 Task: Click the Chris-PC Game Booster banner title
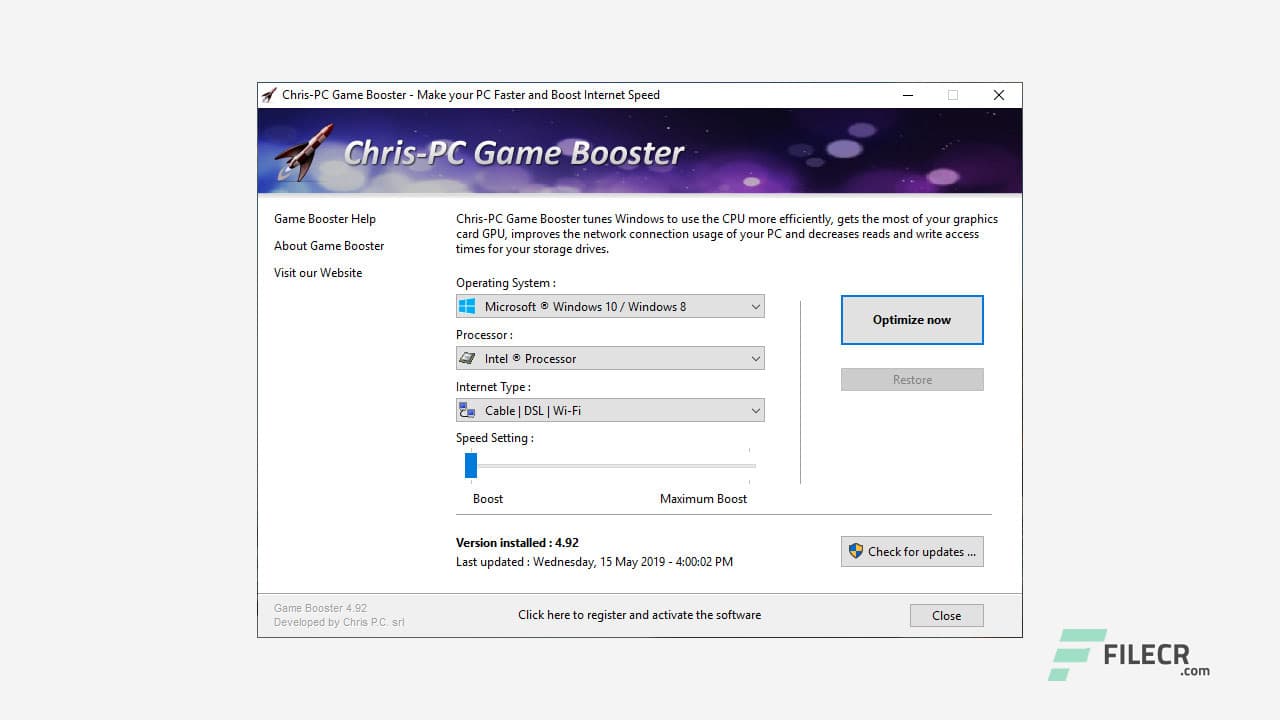pos(514,153)
